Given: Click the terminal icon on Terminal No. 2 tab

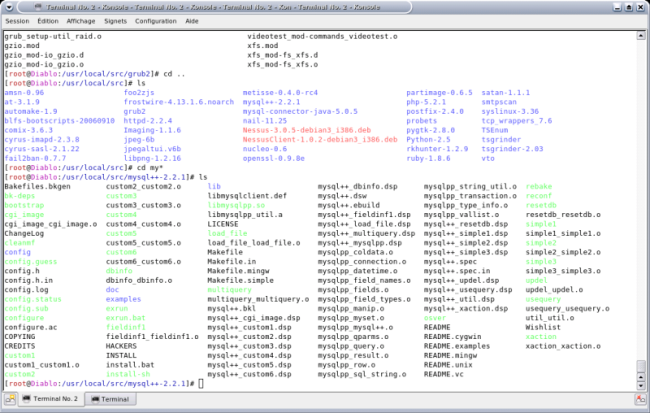Looking at the screenshot, I should [27, 399].
